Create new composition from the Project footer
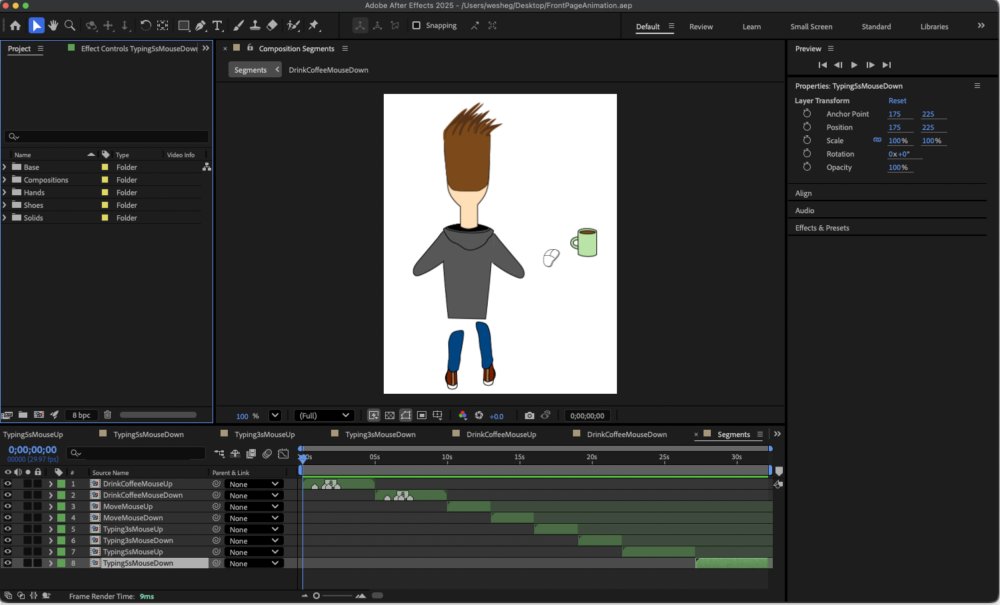 click(38, 415)
